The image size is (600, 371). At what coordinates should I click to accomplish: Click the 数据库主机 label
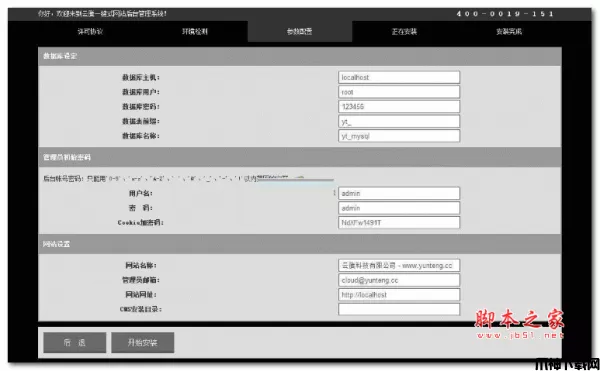141,78
